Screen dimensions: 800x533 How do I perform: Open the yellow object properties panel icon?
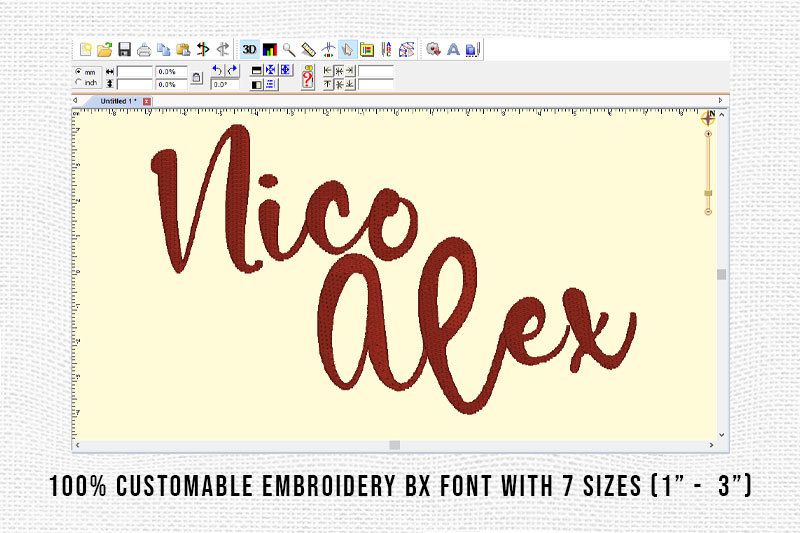point(367,49)
